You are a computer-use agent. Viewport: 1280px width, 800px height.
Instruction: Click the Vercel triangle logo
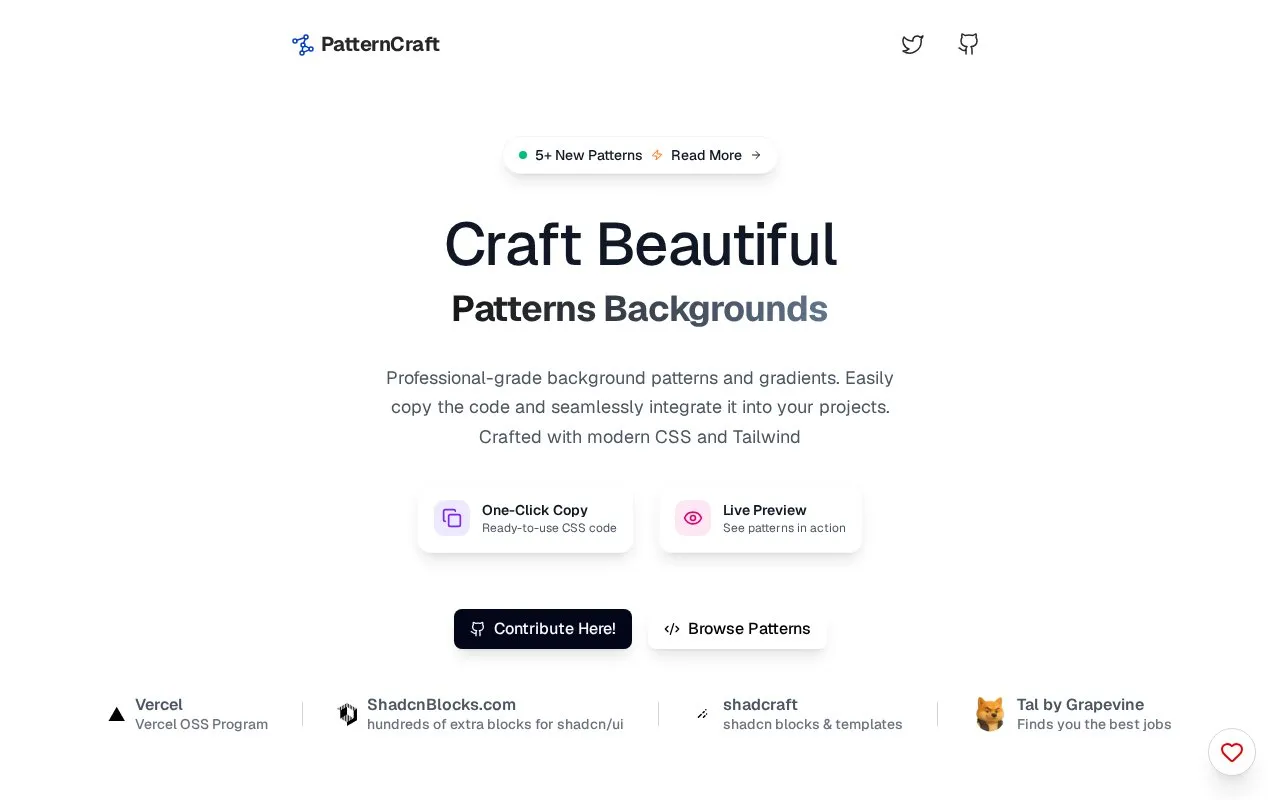[x=117, y=714]
